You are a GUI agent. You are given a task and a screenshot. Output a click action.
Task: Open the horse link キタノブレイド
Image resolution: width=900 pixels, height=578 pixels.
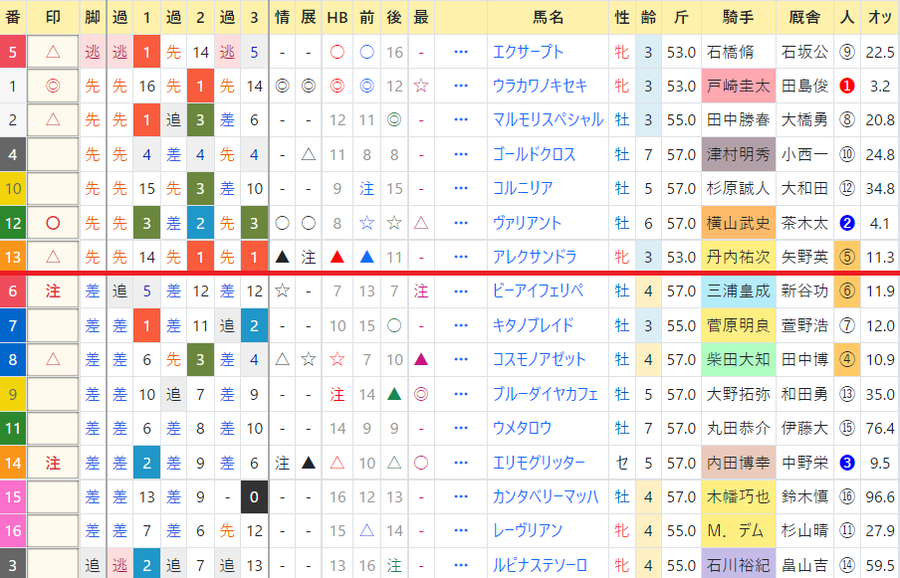click(533, 325)
